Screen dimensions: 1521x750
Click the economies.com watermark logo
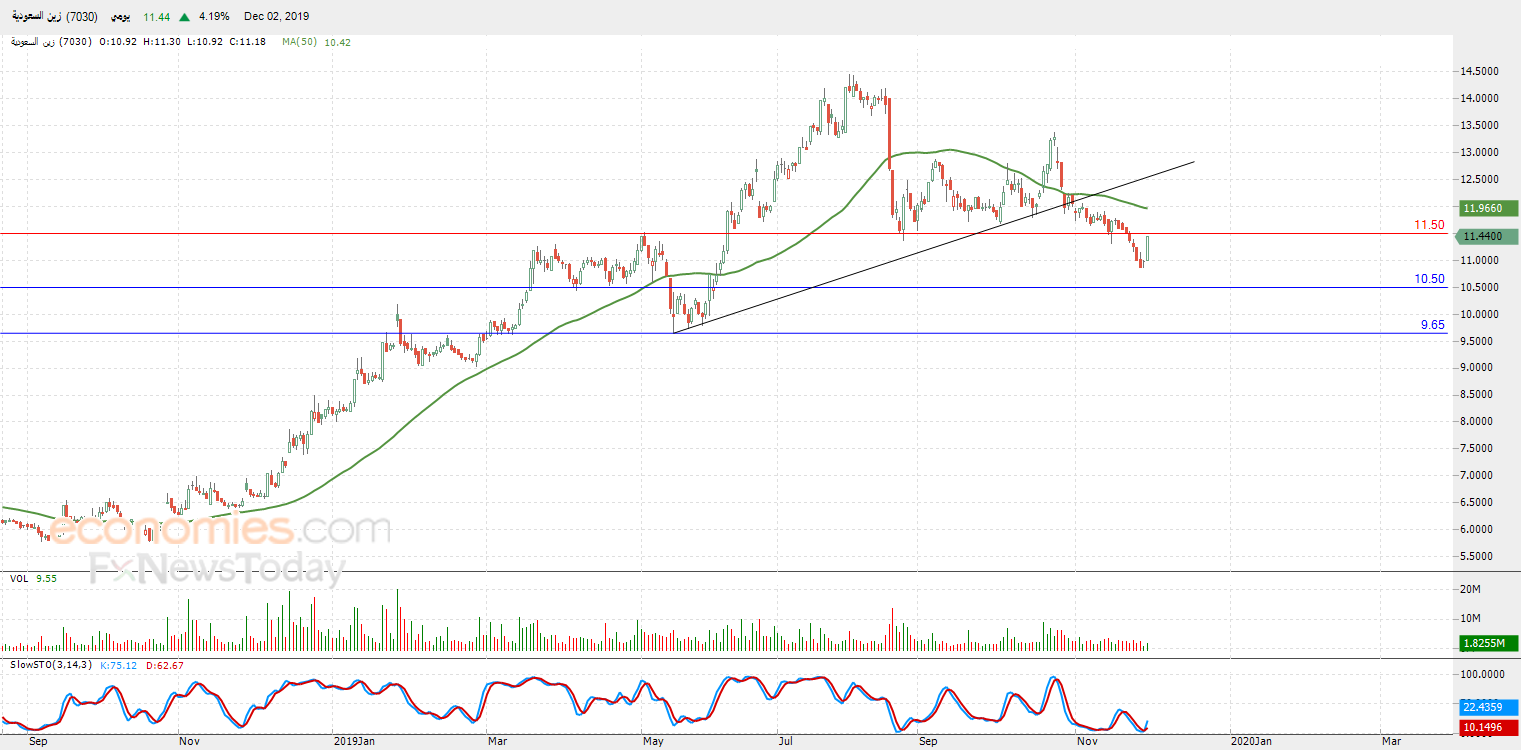(x=220, y=529)
